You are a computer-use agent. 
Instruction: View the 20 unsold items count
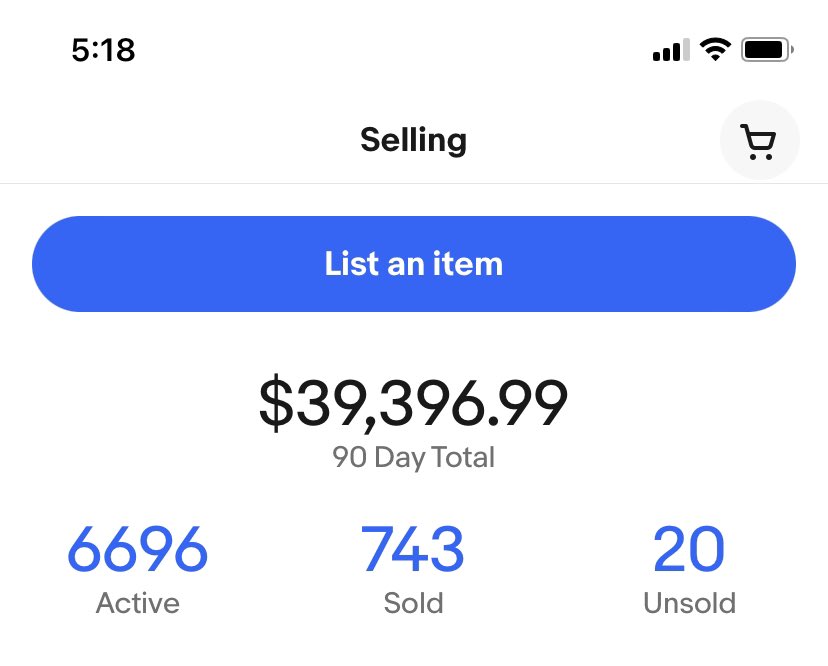pos(689,549)
